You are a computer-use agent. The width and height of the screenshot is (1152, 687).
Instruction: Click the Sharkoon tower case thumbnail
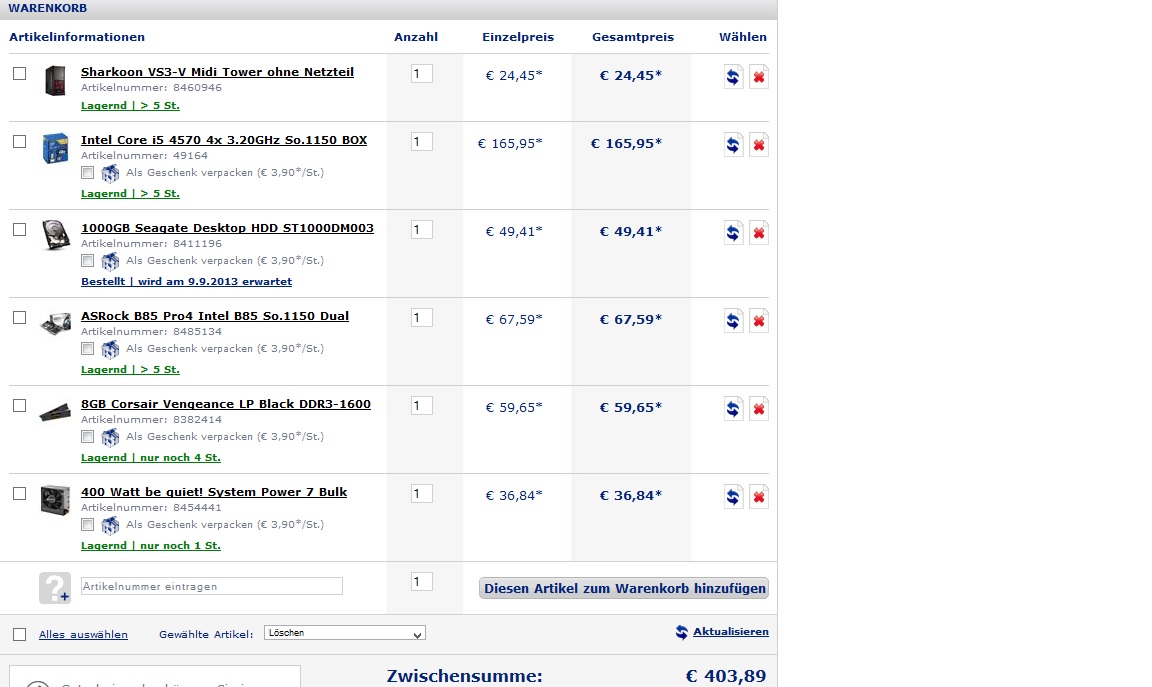click(x=55, y=80)
